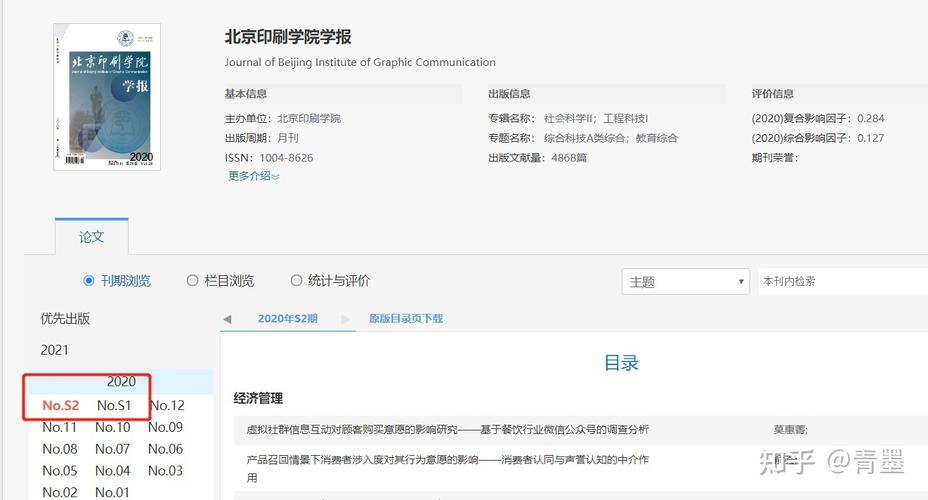Open issue No.03

pos(165,471)
